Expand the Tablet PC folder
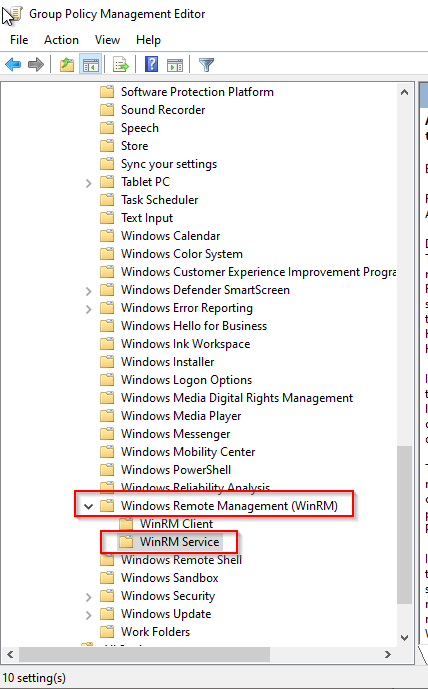 [x=89, y=183]
